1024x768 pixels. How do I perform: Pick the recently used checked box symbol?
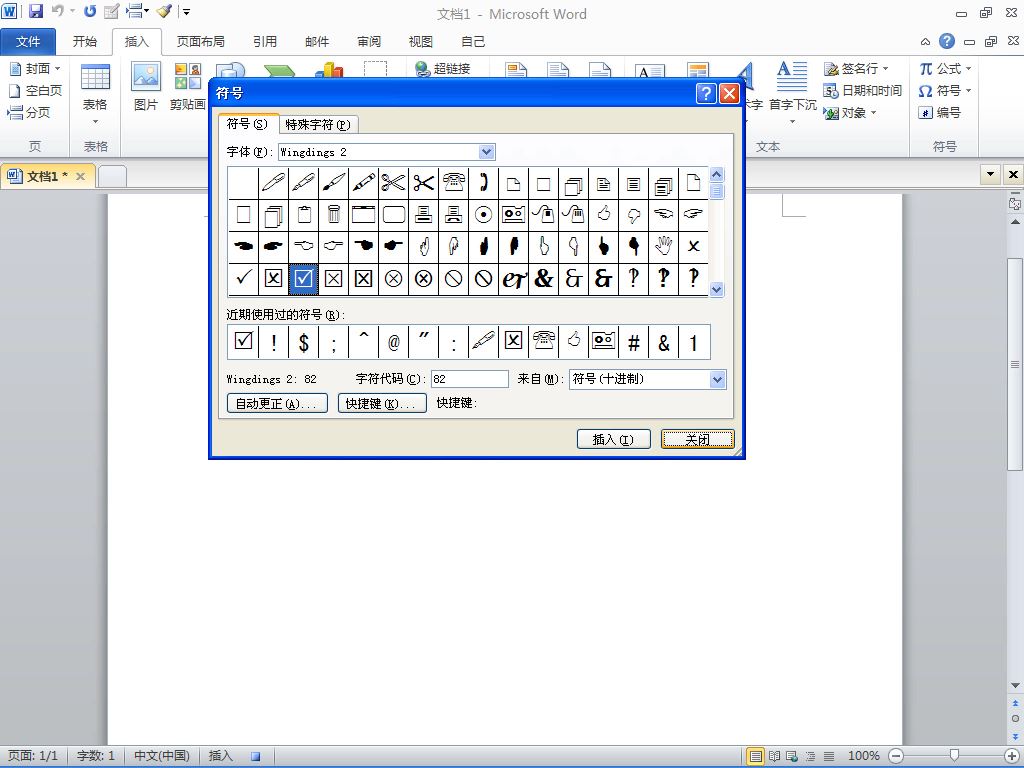(243, 342)
